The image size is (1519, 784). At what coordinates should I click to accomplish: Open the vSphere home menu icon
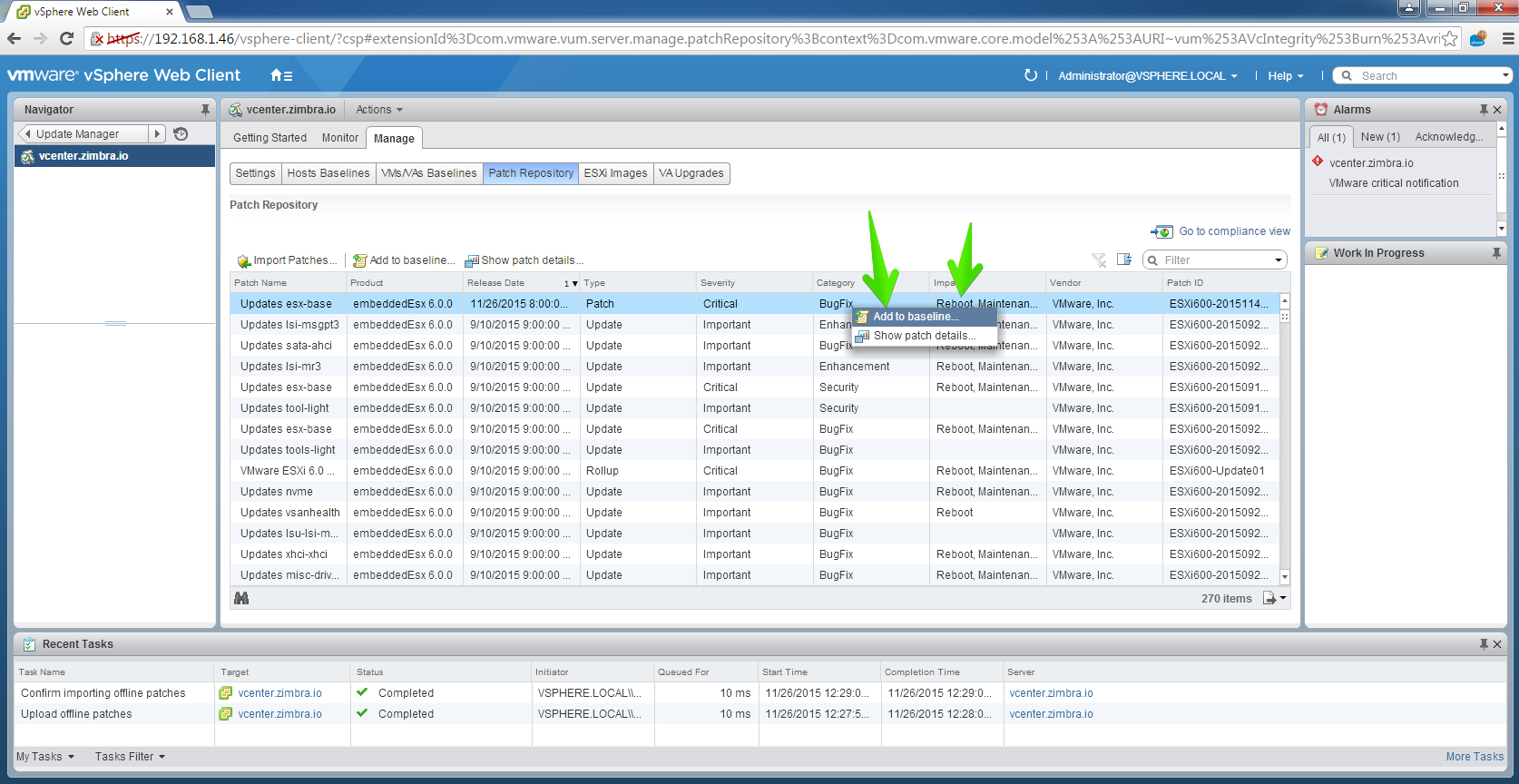point(281,75)
